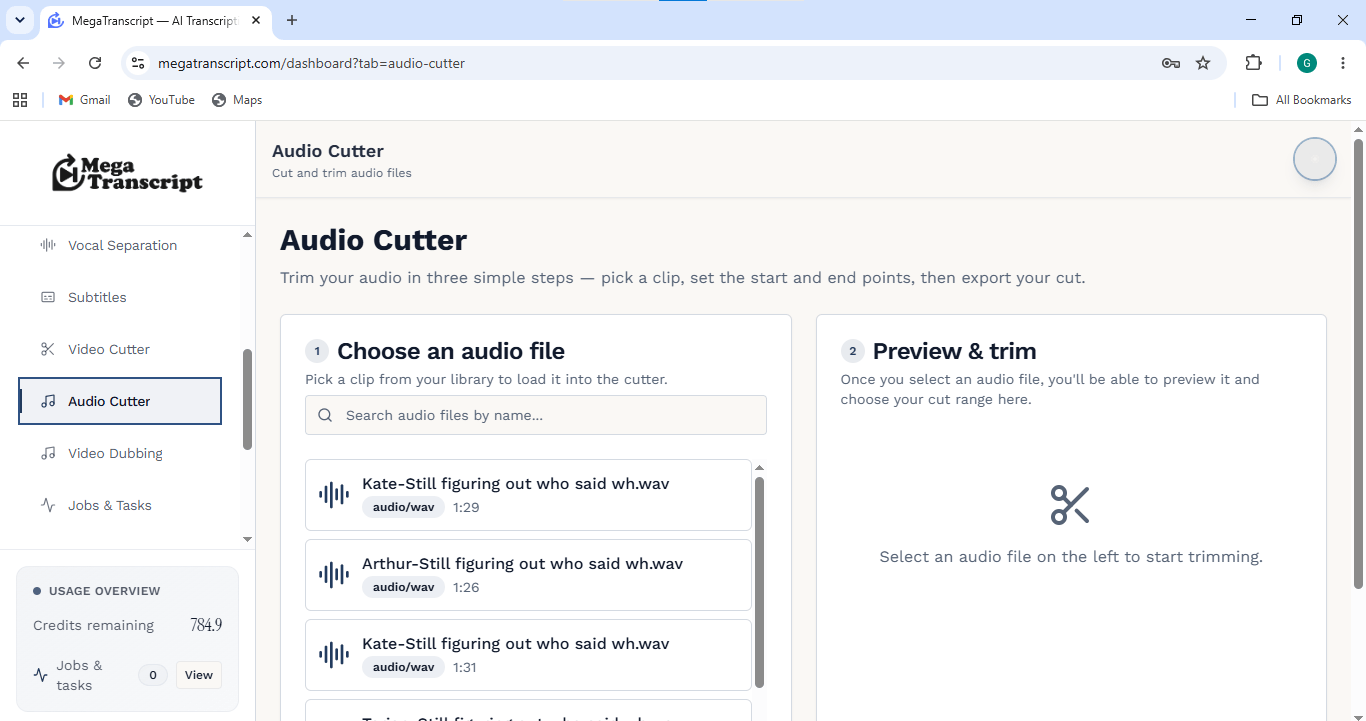Click the 1:31 duration text
The image size is (1366, 721).
466,667
